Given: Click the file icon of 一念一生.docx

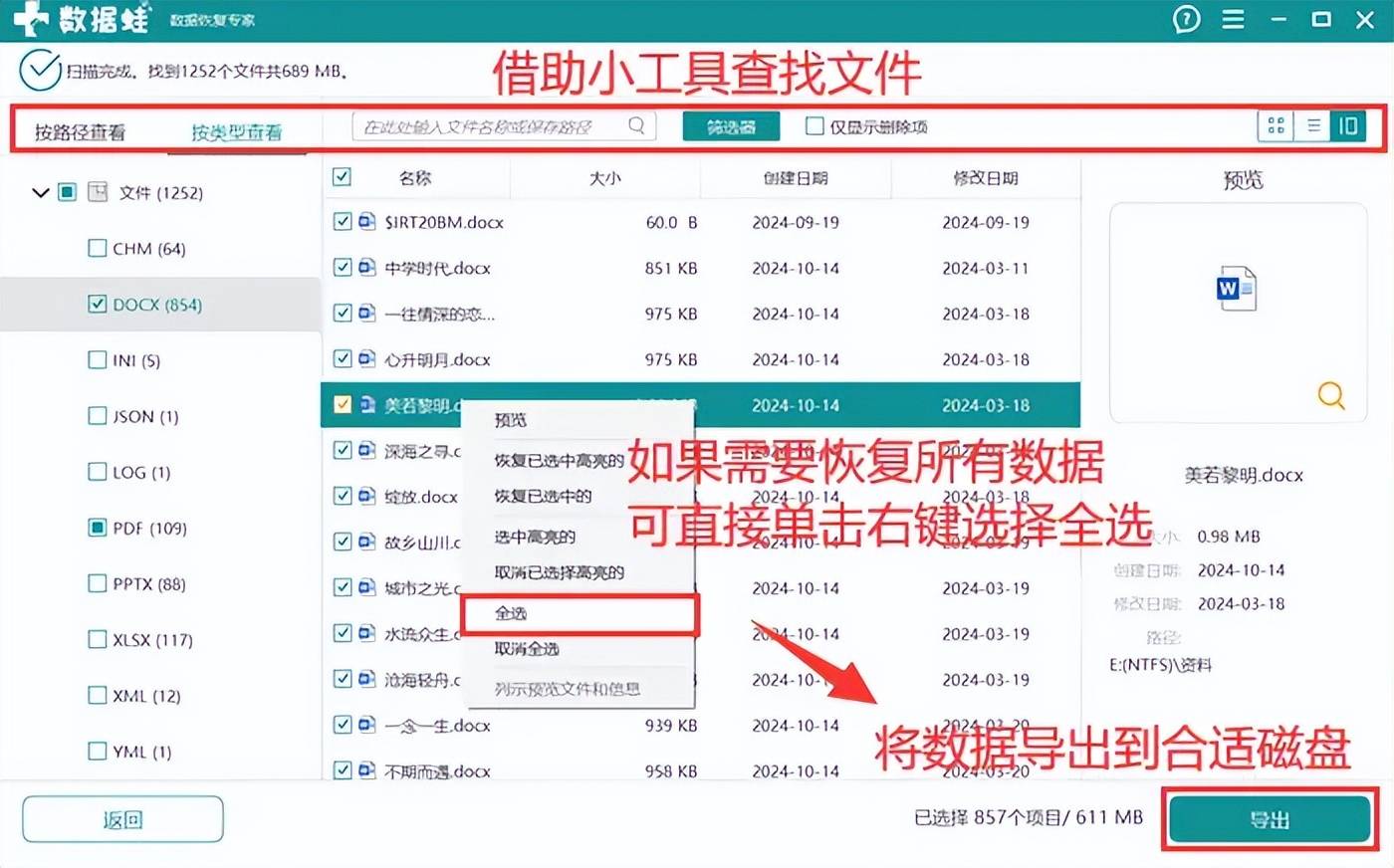Looking at the screenshot, I should tap(366, 725).
